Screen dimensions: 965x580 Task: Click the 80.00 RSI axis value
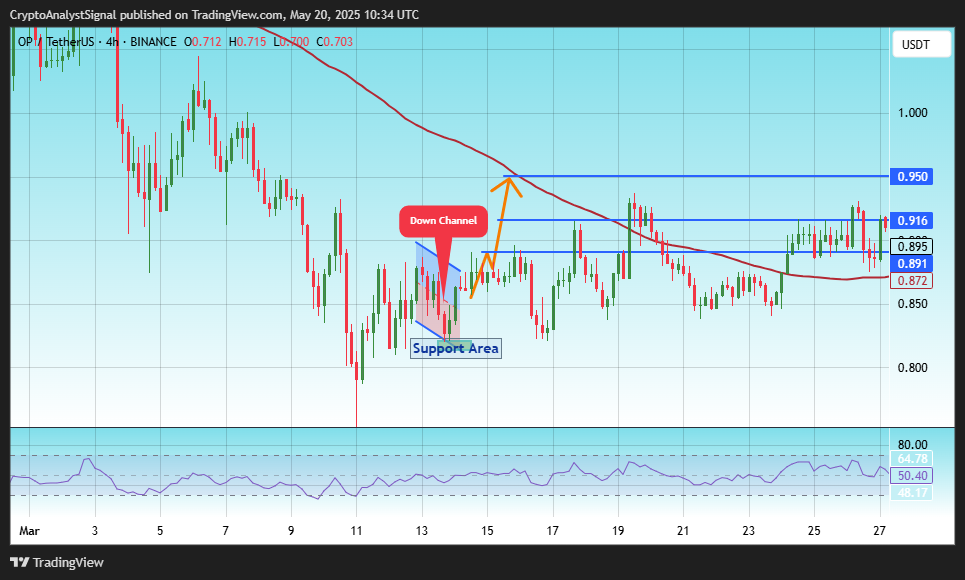[913, 445]
